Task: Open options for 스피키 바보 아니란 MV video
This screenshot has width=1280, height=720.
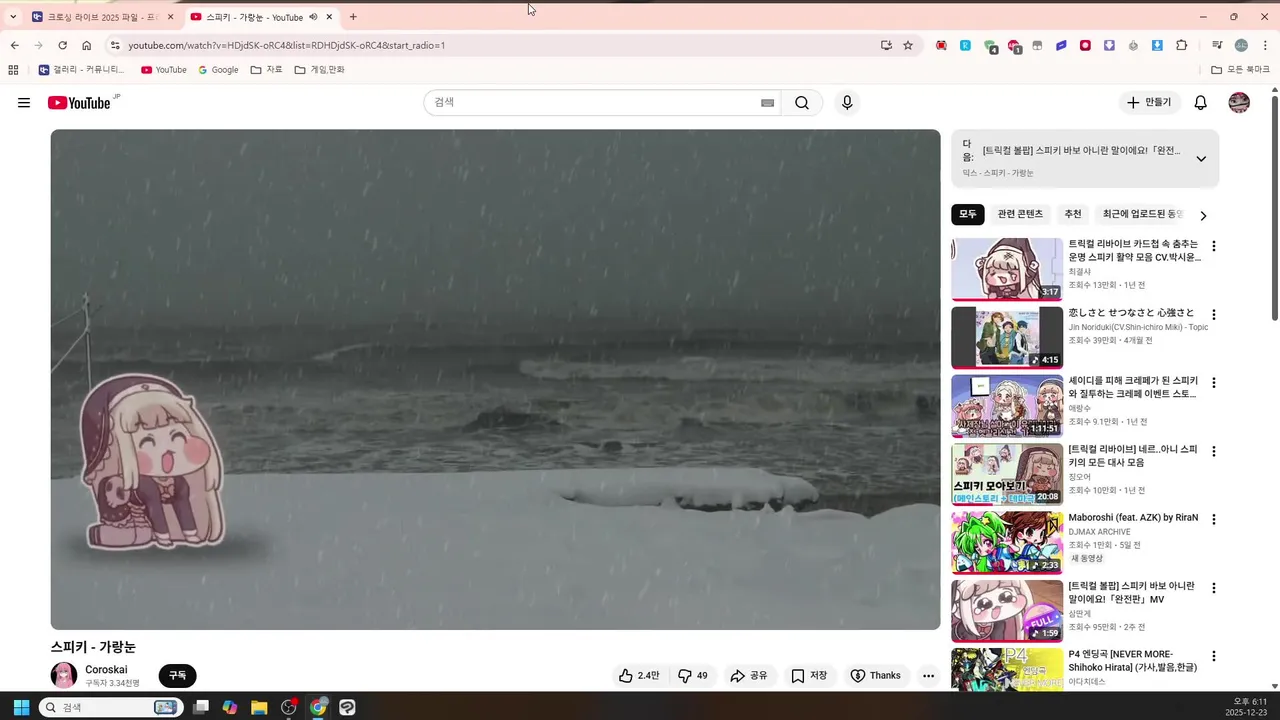Action: tap(1214, 588)
